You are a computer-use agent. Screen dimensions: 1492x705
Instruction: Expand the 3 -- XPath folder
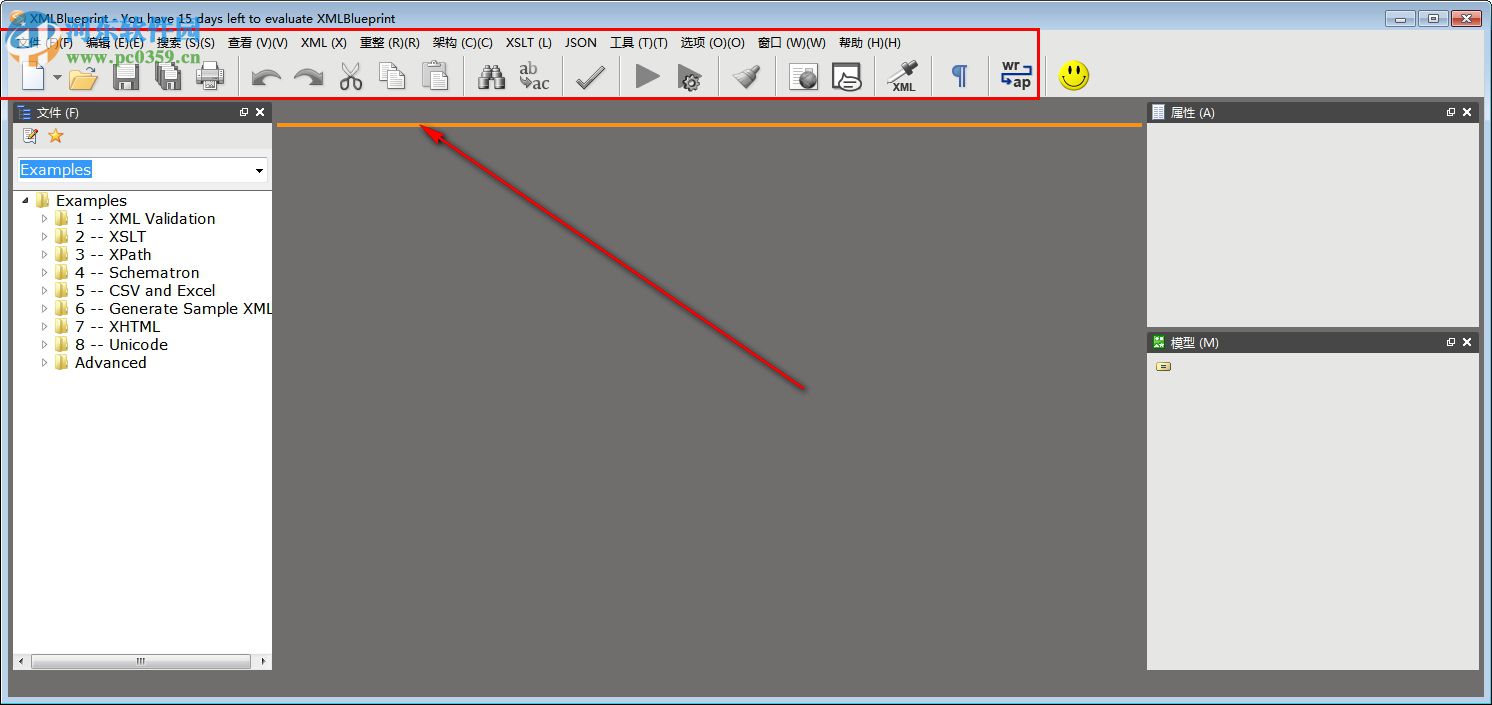[x=44, y=255]
